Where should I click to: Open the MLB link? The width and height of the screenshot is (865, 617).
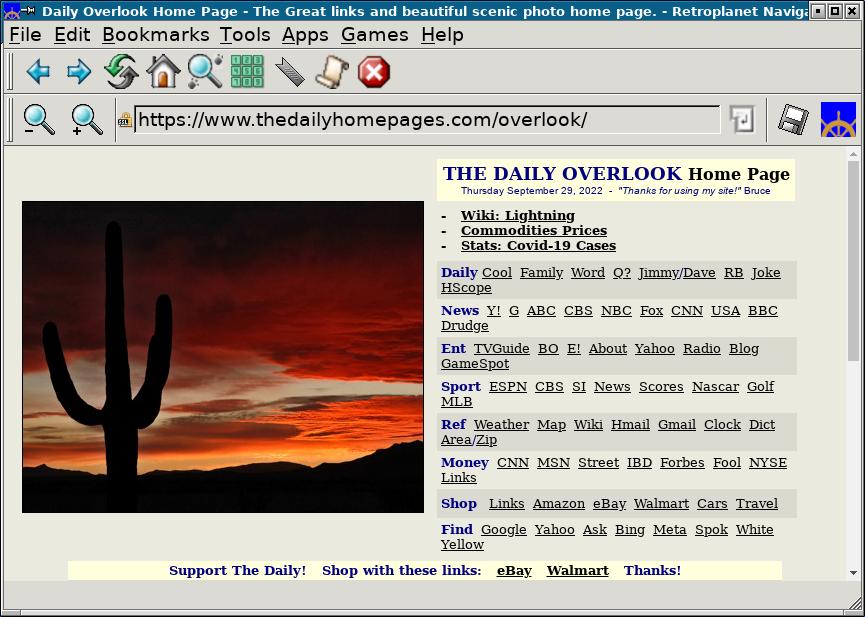456,402
